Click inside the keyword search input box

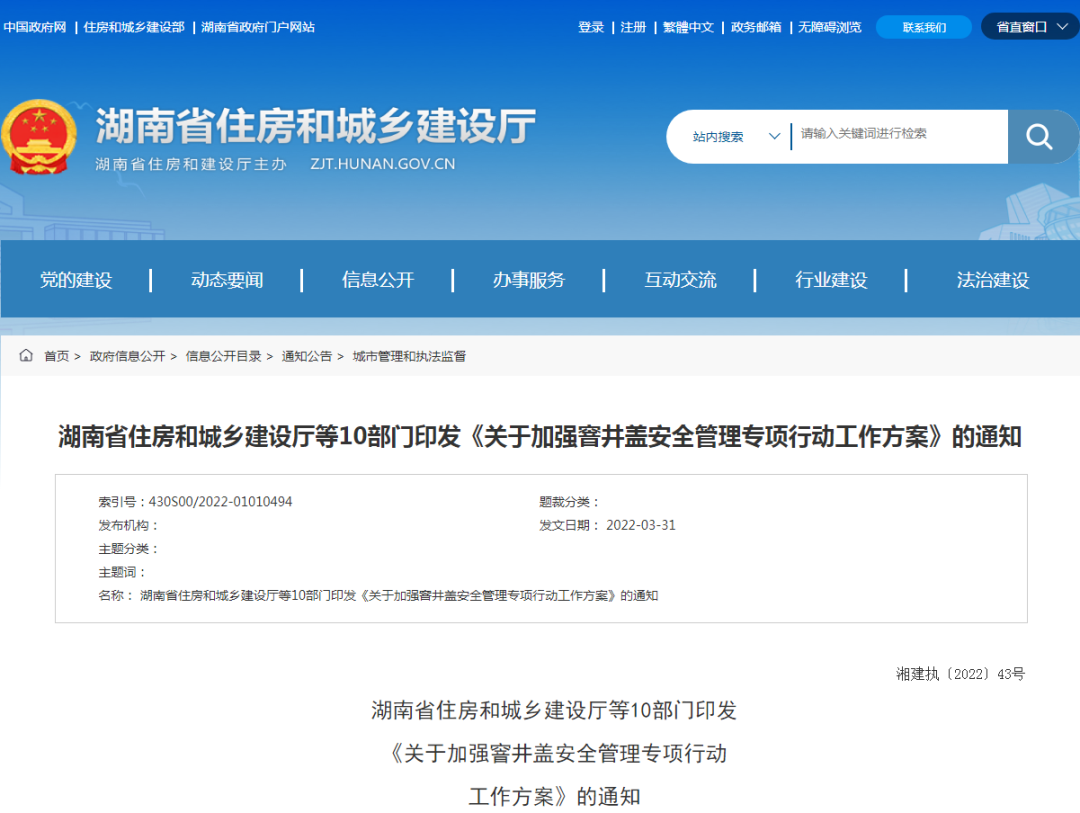[890, 136]
